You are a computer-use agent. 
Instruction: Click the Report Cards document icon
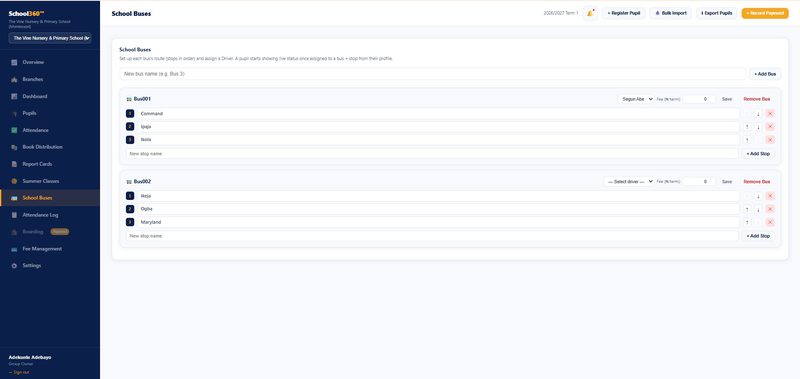point(14,164)
